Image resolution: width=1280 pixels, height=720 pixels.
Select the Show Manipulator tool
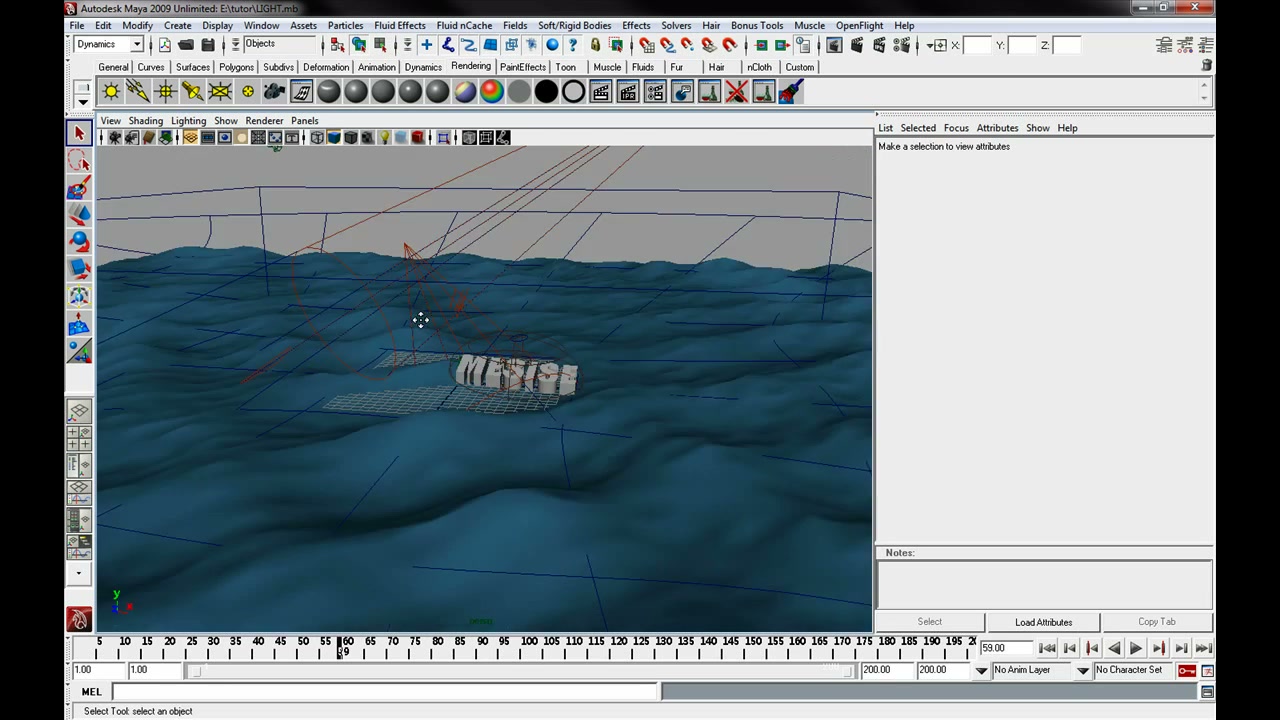(x=79, y=351)
